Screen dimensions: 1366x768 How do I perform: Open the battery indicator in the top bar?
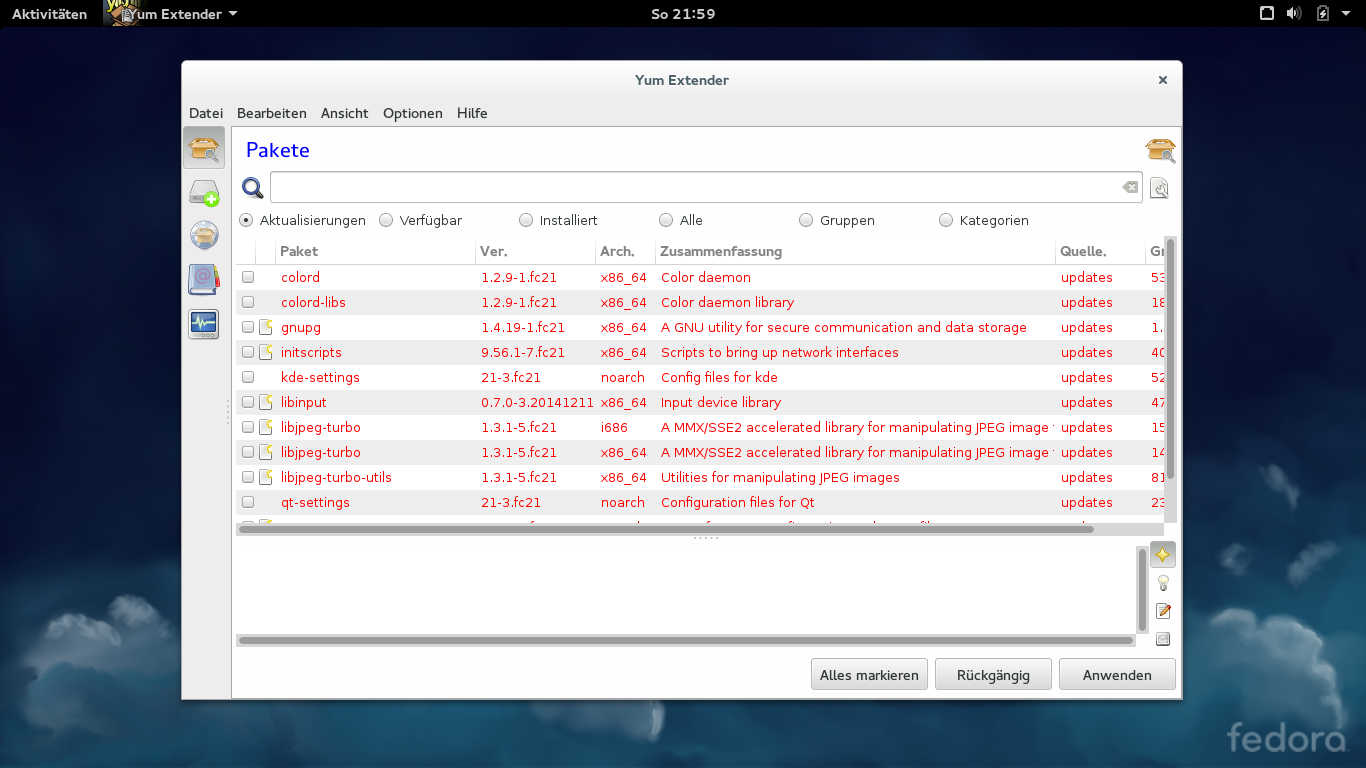[x=1322, y=13]
